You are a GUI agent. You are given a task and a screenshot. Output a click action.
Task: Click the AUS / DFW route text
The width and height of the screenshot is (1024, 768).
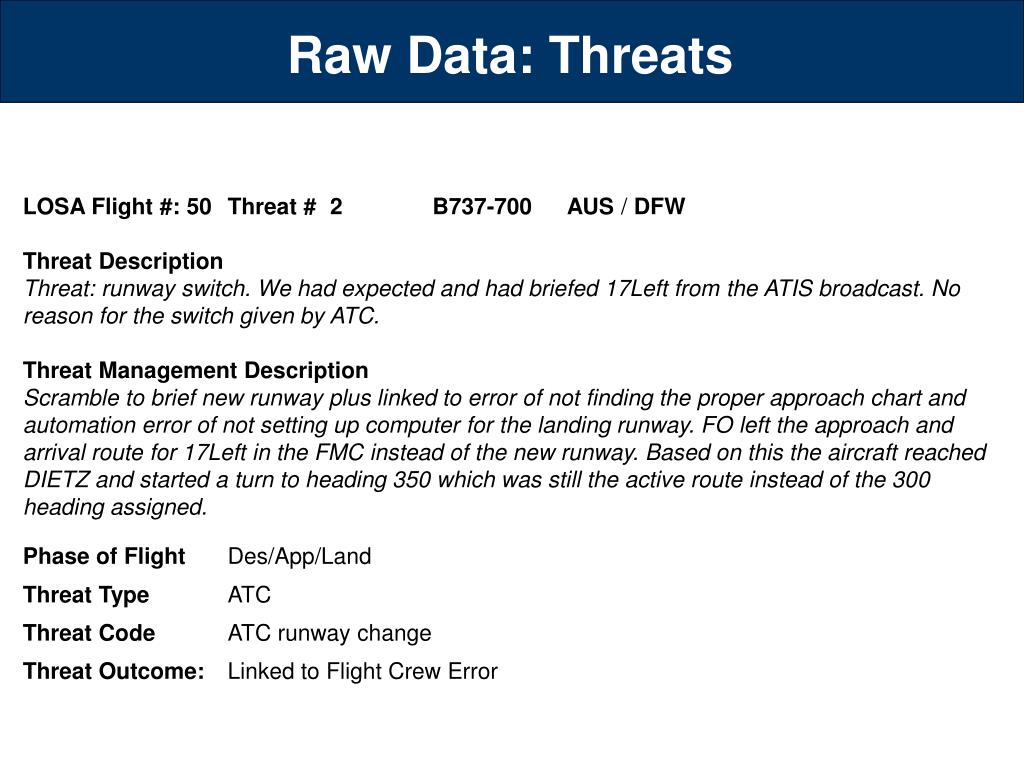click(x=626, y=206)
